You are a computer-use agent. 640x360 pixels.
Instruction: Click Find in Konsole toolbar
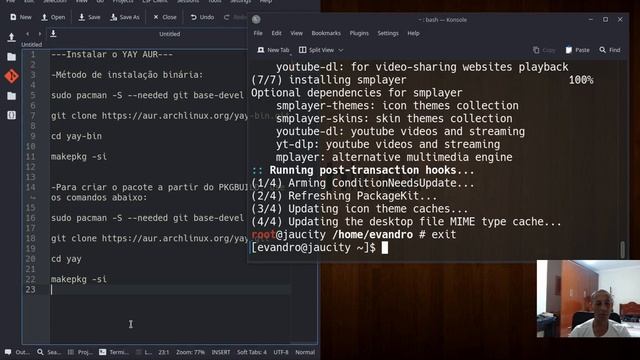609,50
